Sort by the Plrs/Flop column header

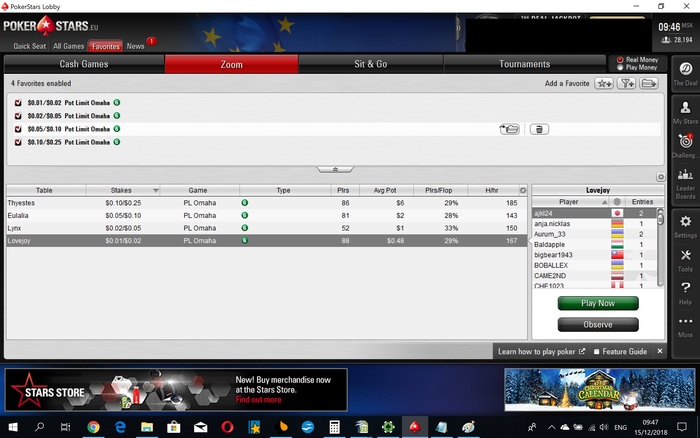pos(439,191)
